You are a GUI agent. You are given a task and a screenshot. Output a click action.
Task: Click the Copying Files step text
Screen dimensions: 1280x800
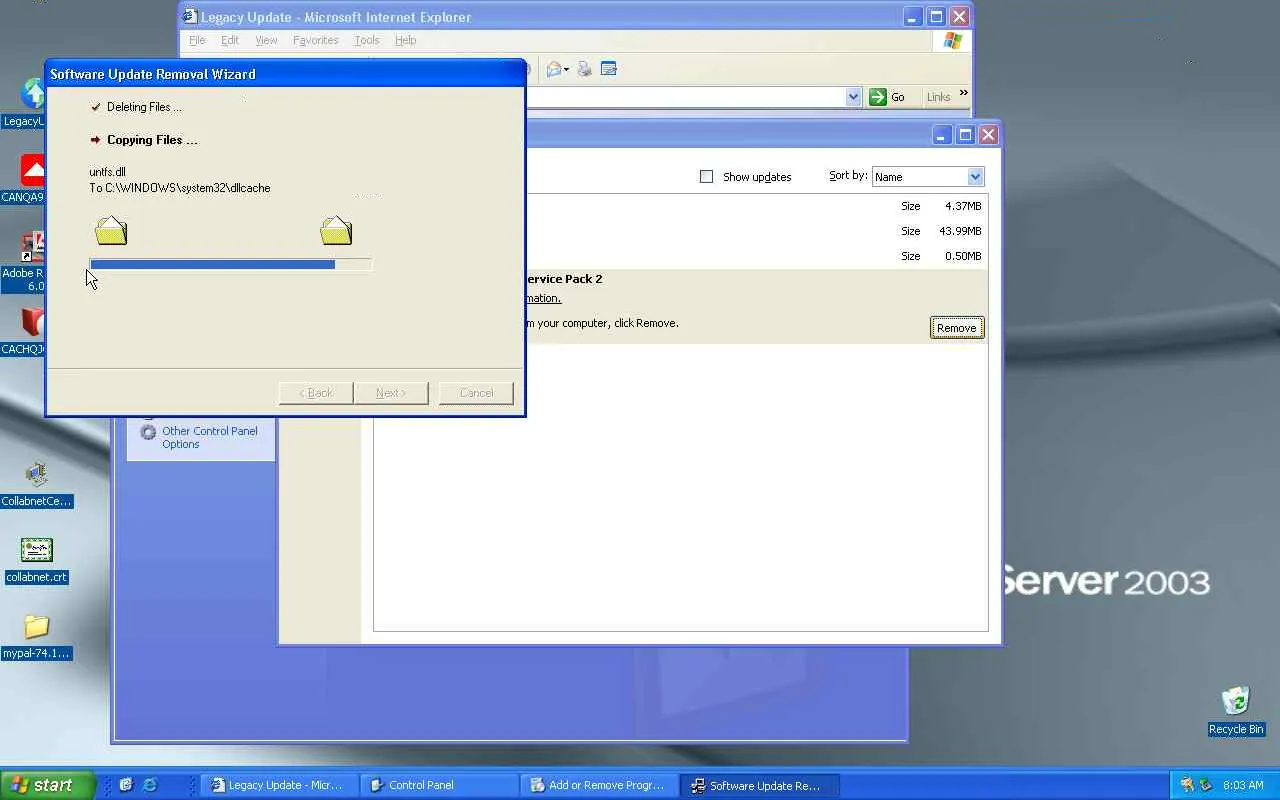(152, 140)
